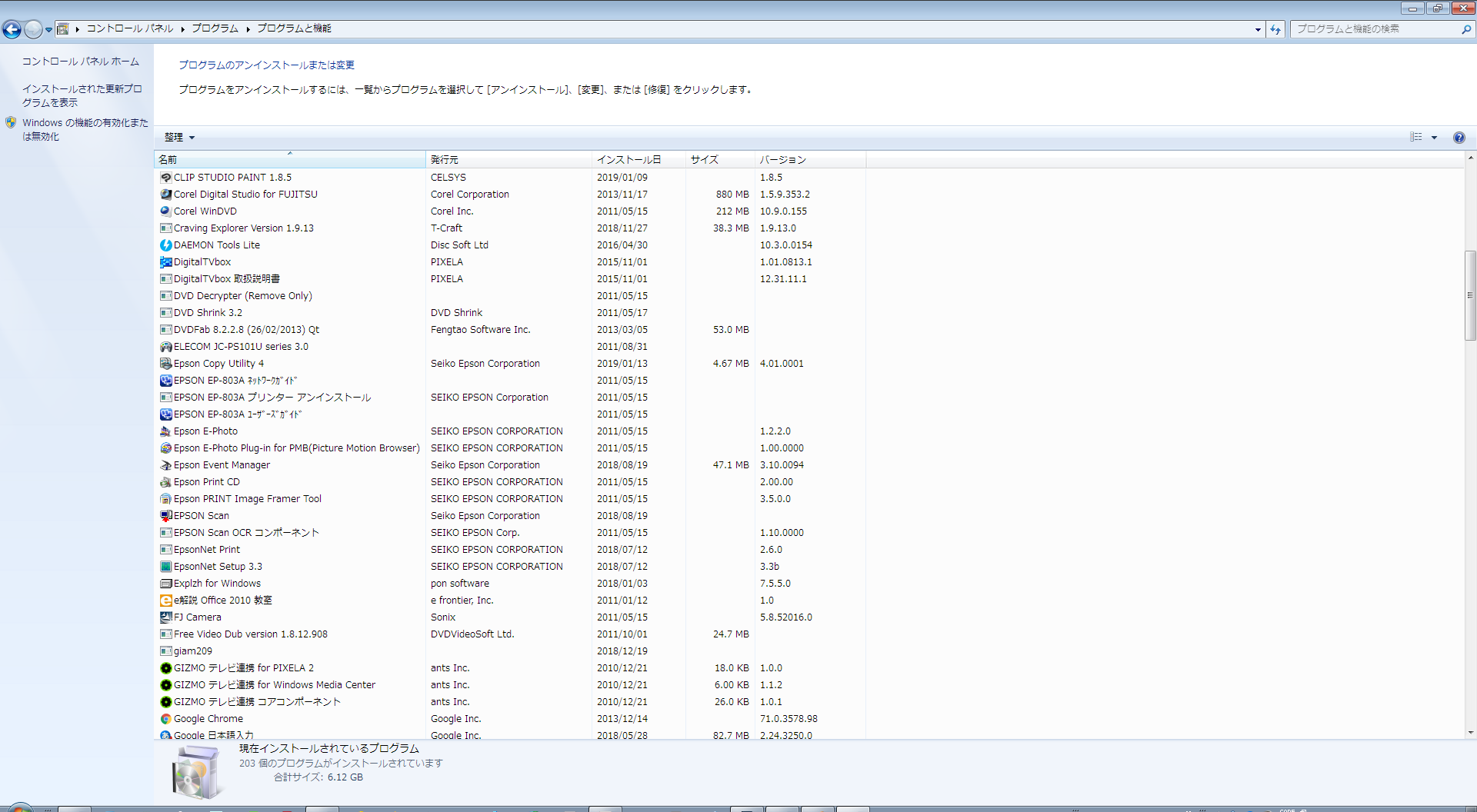Click the Google Chrome icon in list
Image resolution: width=1477 pixels, height=812 pixels.
pyautogui.click(x=165, y=719)
